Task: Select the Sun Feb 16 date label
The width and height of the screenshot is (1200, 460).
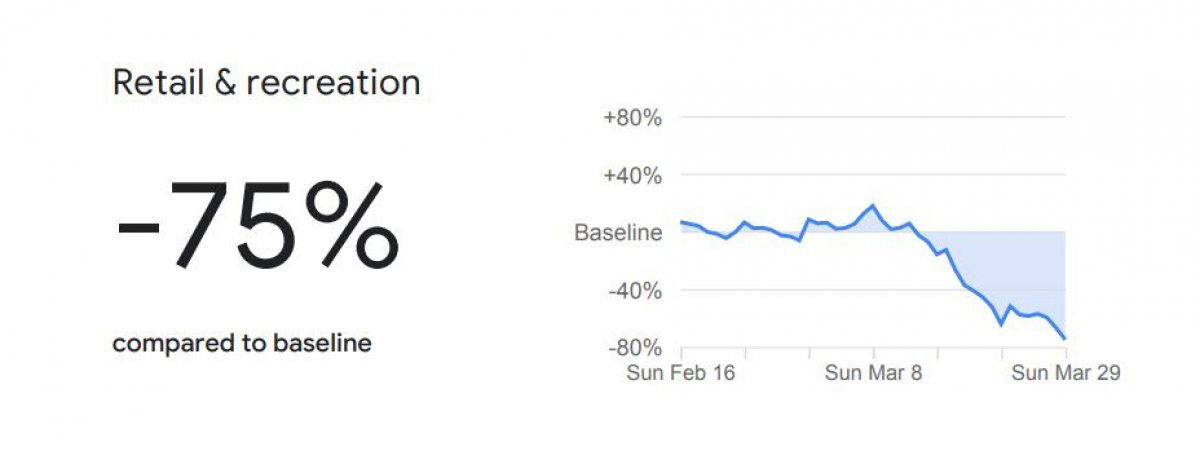Action: [681, 373]
